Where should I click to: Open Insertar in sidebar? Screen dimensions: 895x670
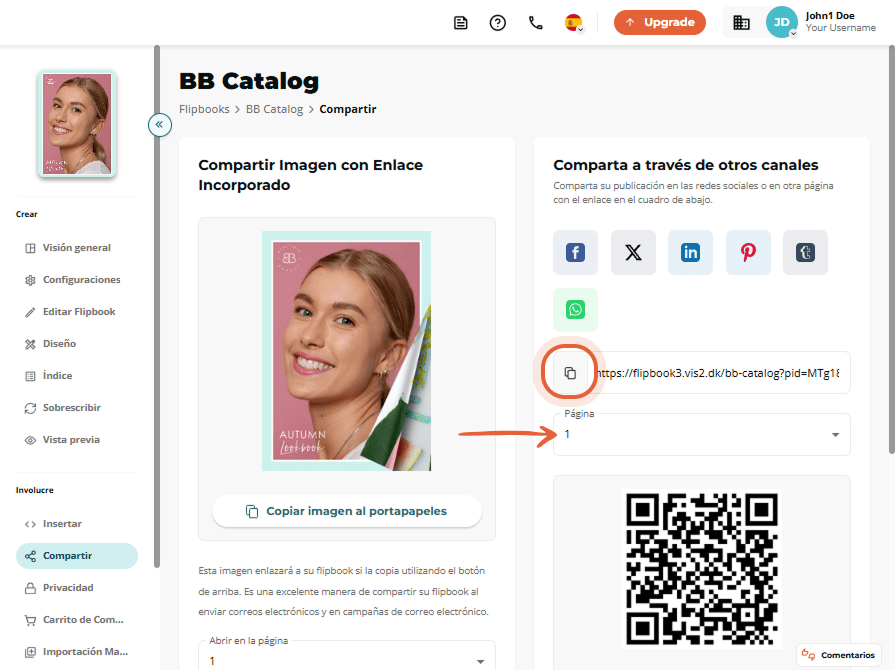click(x=76, y=523)
